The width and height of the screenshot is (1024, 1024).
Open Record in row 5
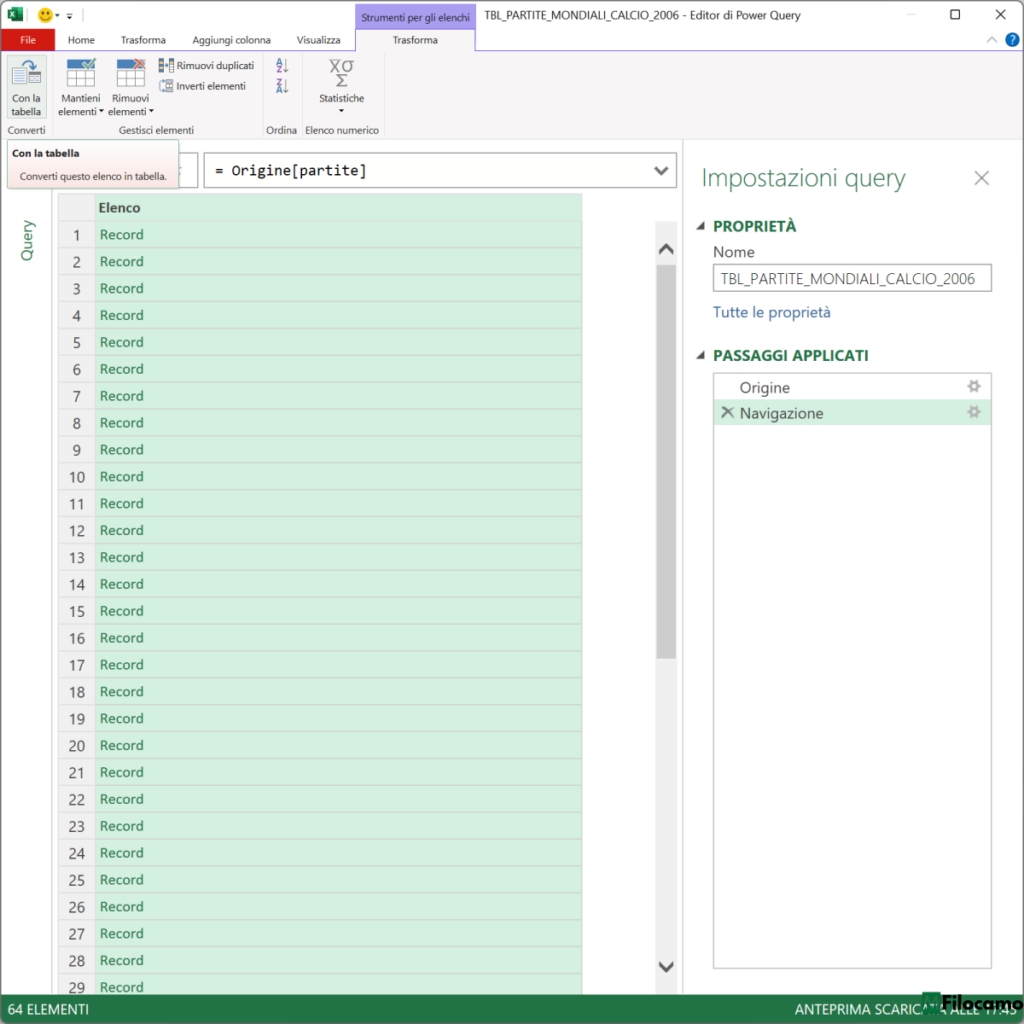pyautogui.click(x=121, y=342)
